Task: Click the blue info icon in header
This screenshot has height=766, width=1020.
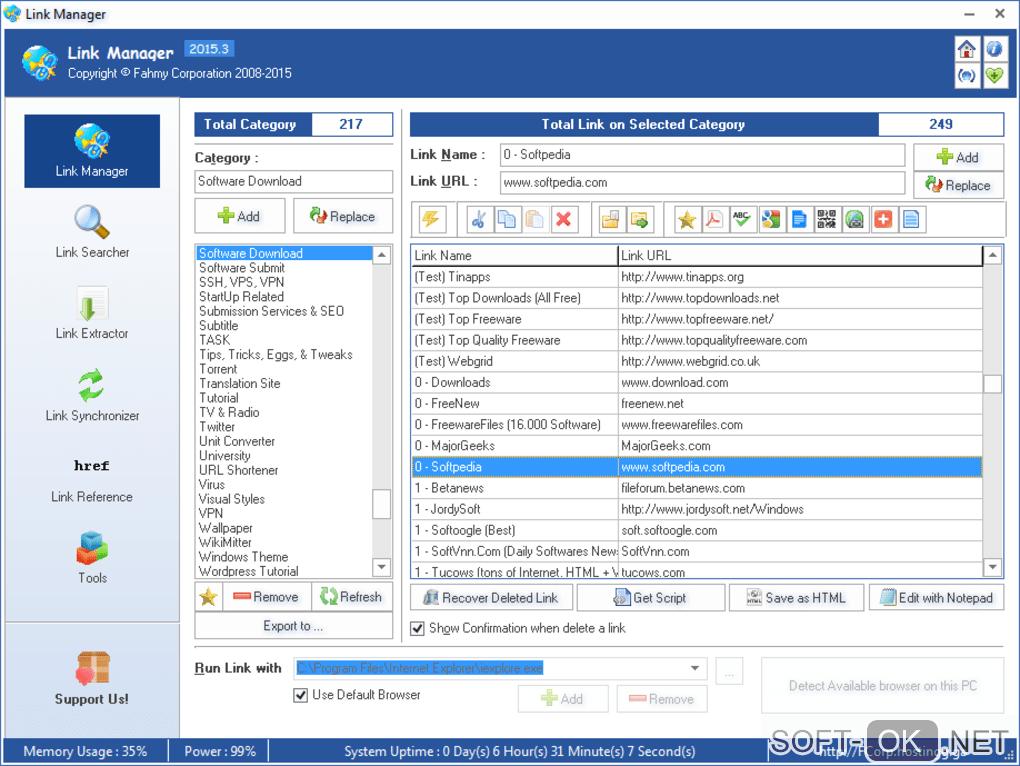Action: (993, 49)
